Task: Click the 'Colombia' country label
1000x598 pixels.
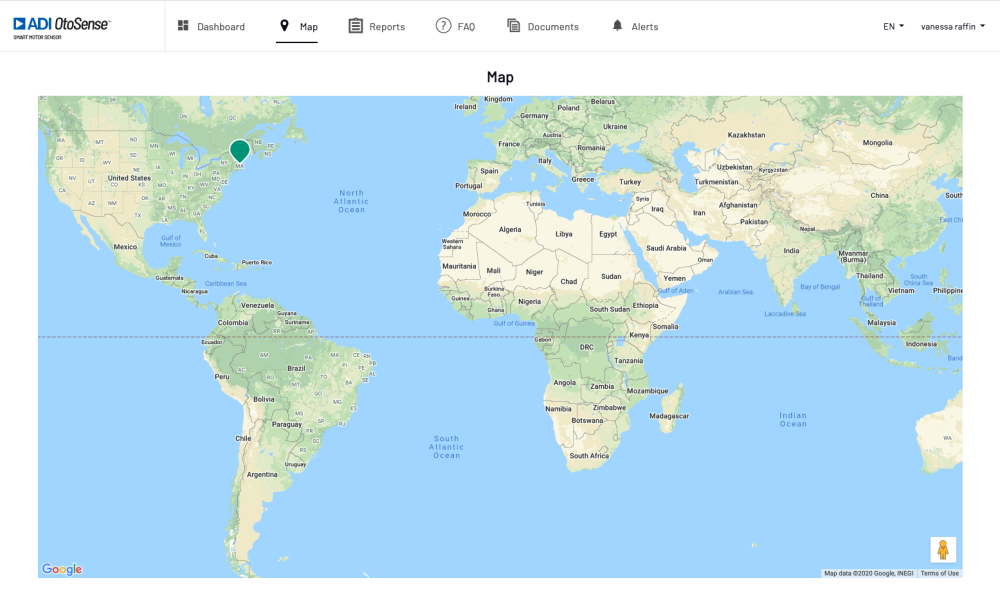Action: pos(233,323)
